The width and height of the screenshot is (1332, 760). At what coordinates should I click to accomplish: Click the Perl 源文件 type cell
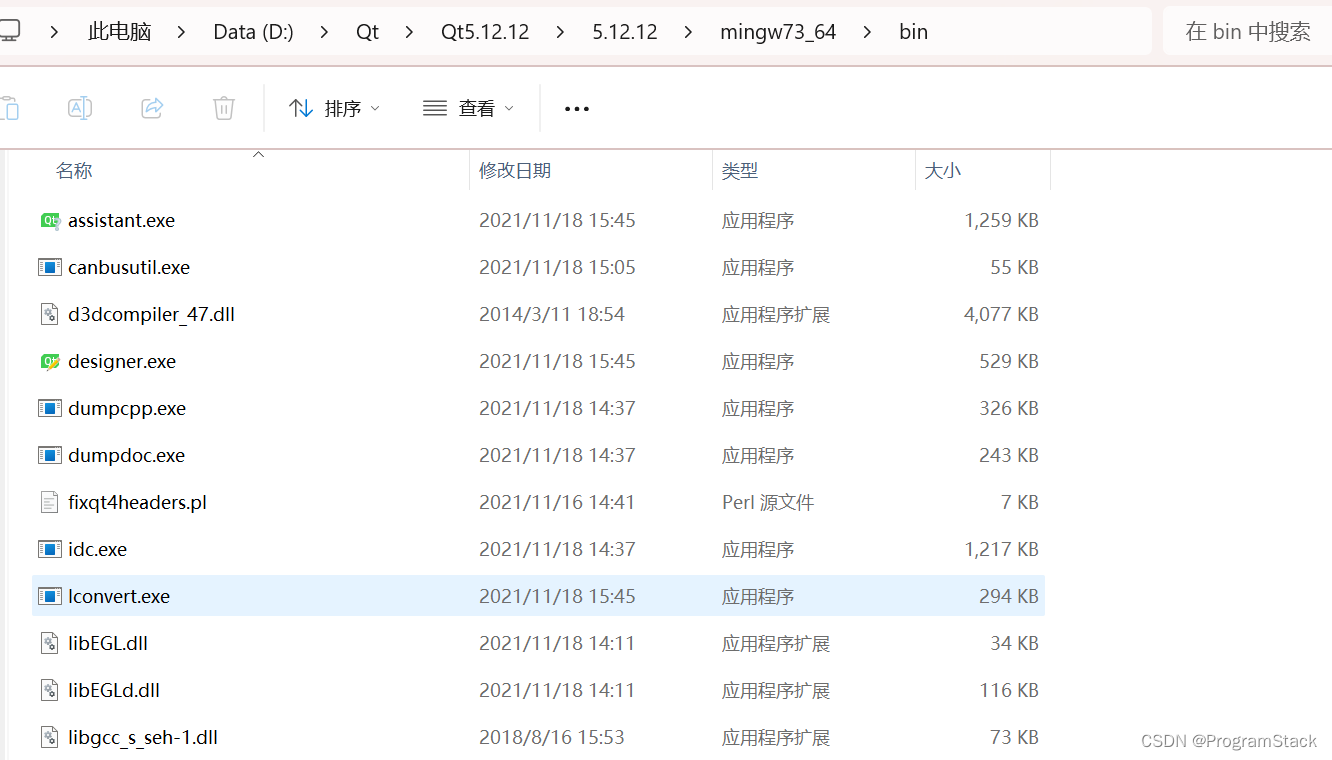768,502
